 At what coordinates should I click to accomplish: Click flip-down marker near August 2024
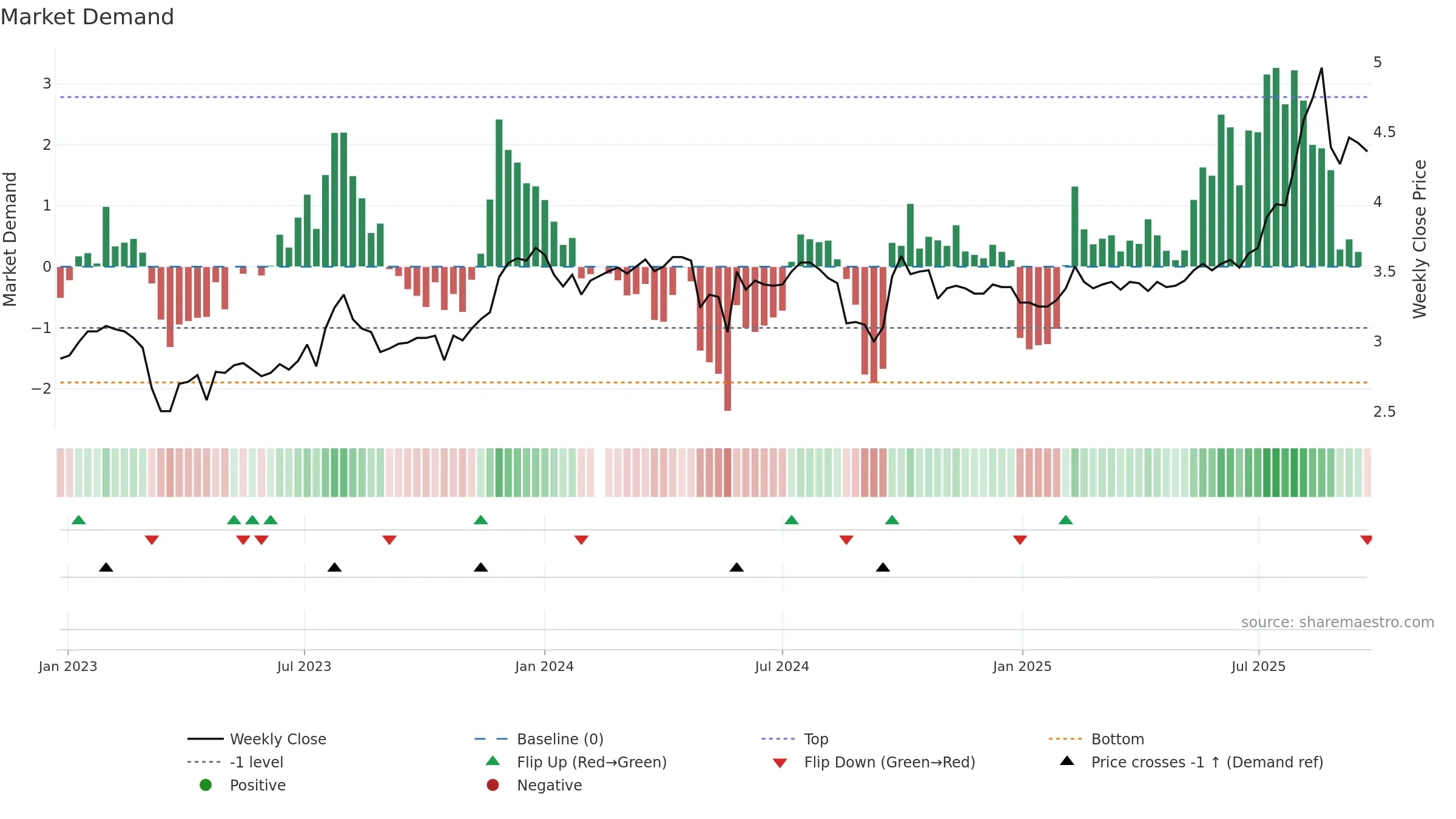(846, 540)
